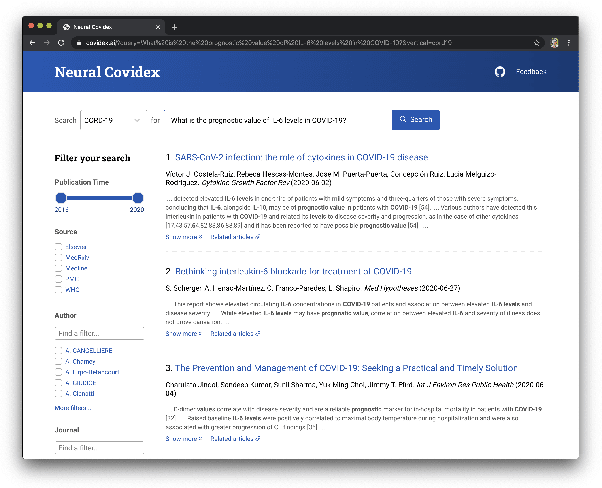Screen dimensions: 602x488
Task: Go back with the browser back arrow
Action: click(x=33, y=43)
